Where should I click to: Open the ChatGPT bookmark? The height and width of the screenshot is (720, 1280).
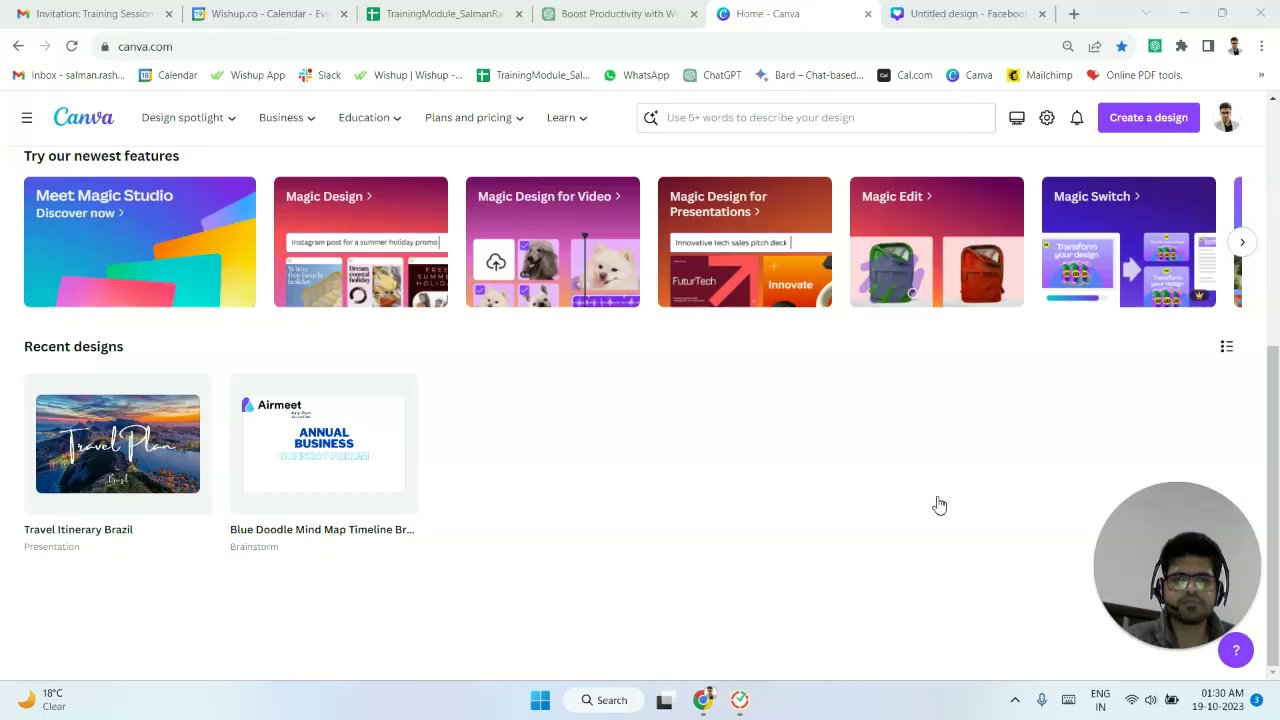pyautogui.click(x=713, y=75)
